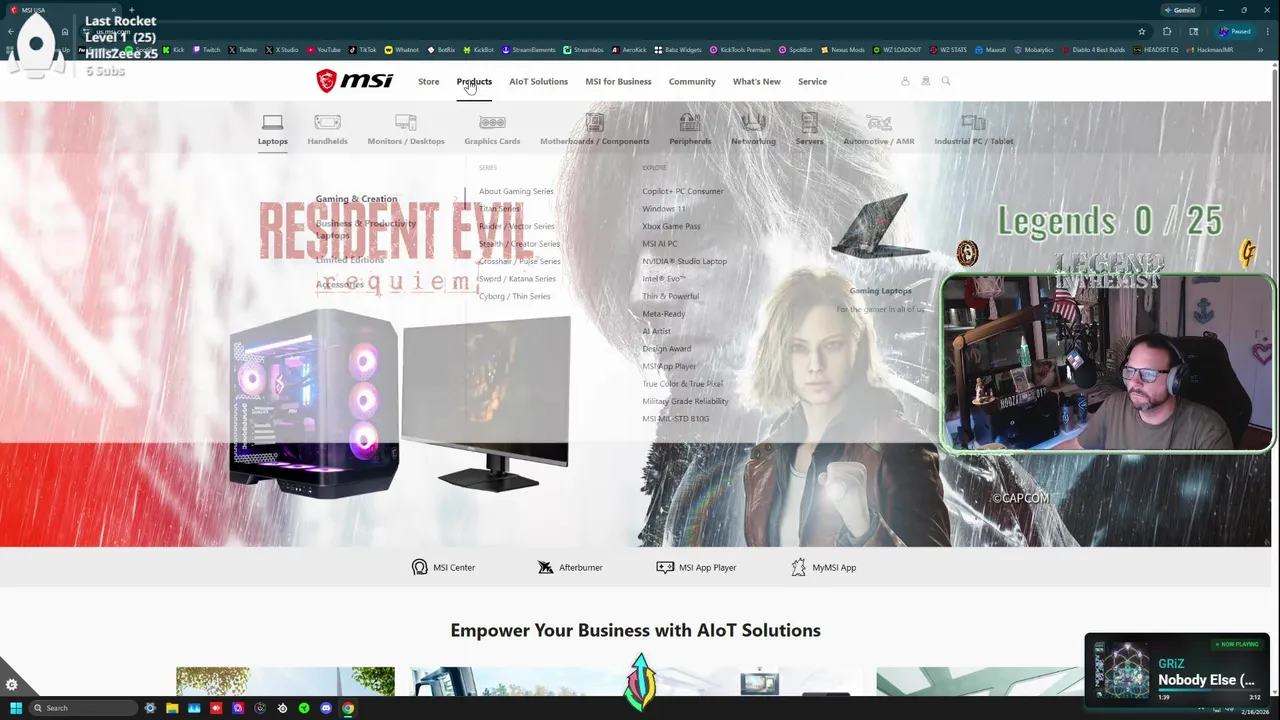Click the Gemini button in Chrome
Image resolution: width=1280 pixels, height=720 pixels.
coord(1180,10)
